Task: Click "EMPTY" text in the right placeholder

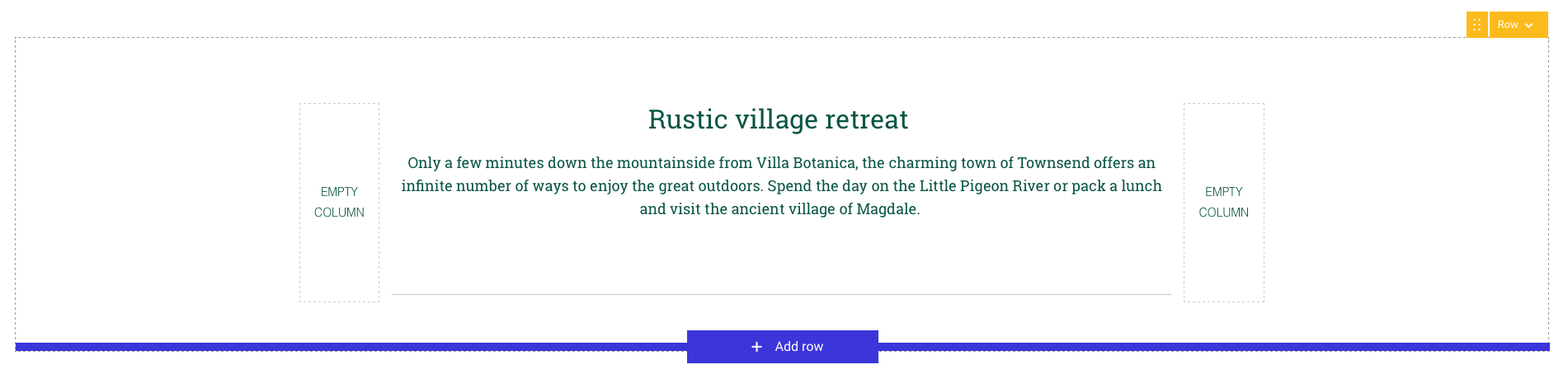Action: coord(1224,192)
